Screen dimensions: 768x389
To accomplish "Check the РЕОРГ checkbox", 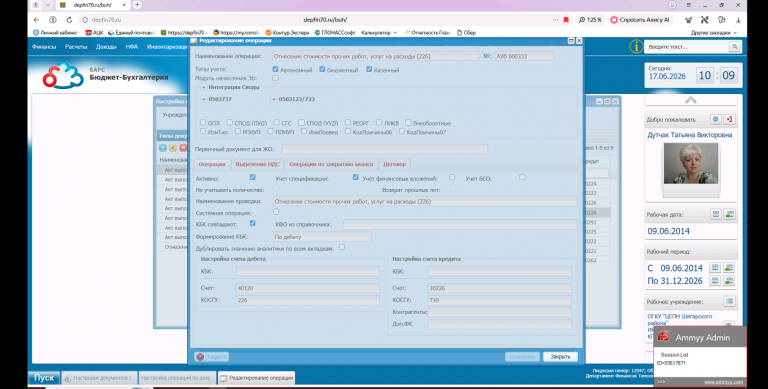I will (348, 122).
